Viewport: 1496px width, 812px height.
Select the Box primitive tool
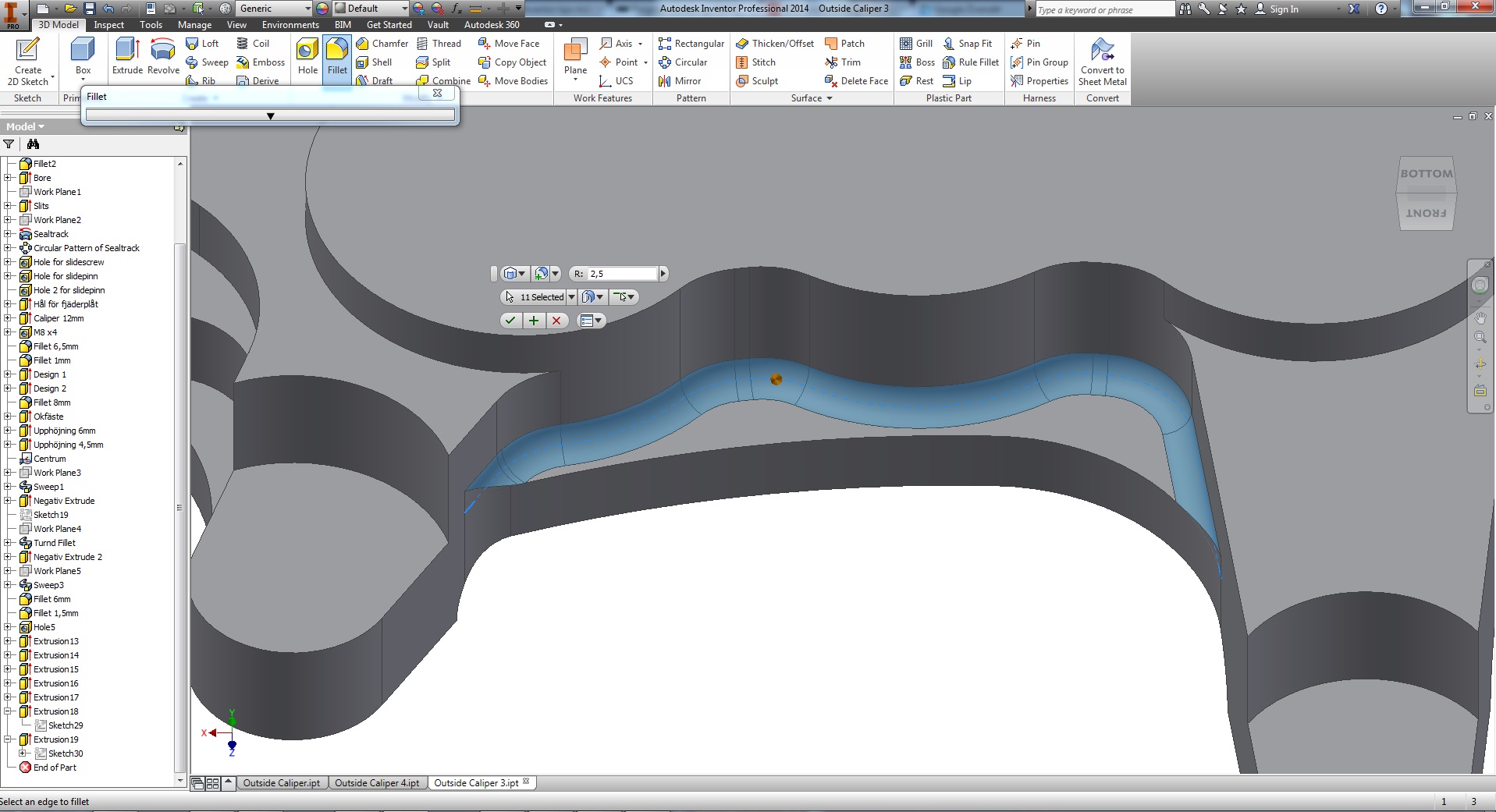[x=83, y=56]
